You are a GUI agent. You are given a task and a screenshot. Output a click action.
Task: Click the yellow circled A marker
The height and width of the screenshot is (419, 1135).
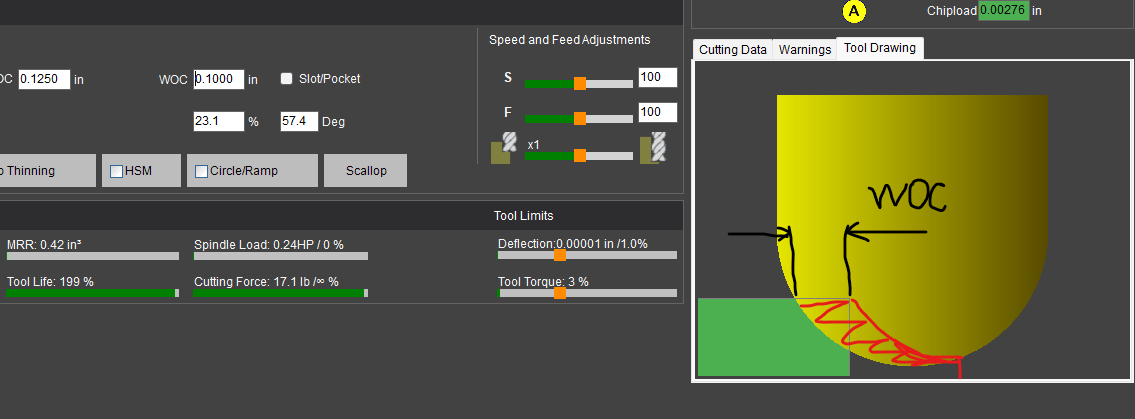(855, 11)
